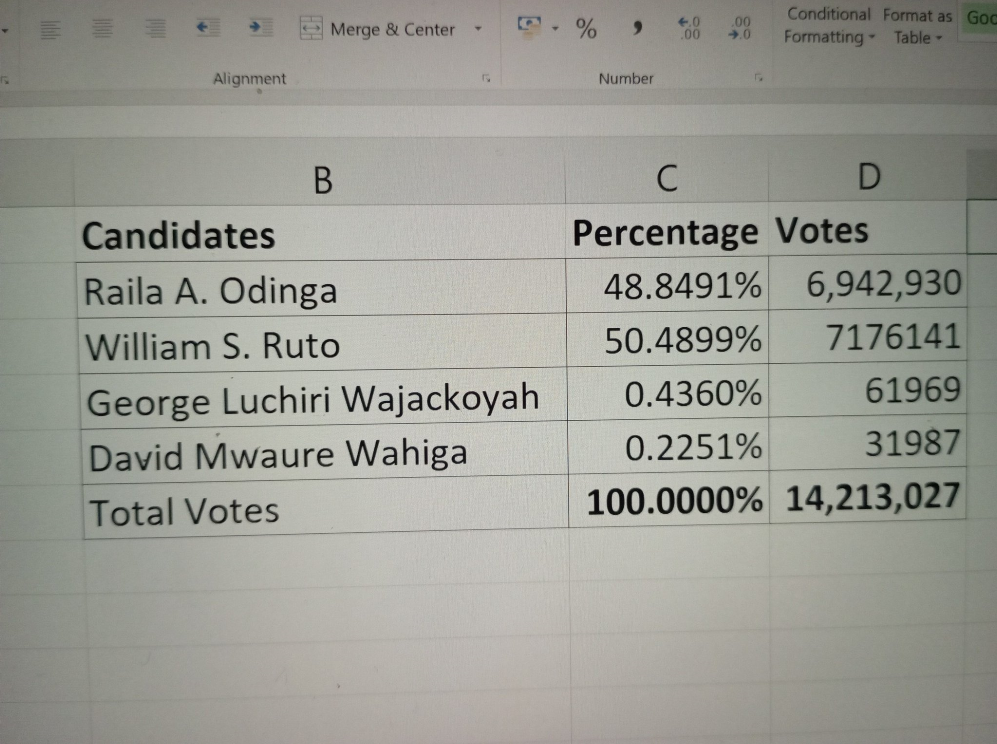Apply Percent Style number format
The width and height of the screenshot is (997, 744).
[586, 30]
